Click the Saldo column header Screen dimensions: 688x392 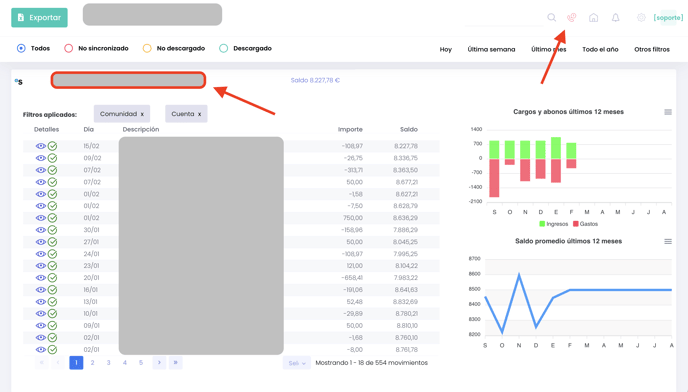pos(408,129)
